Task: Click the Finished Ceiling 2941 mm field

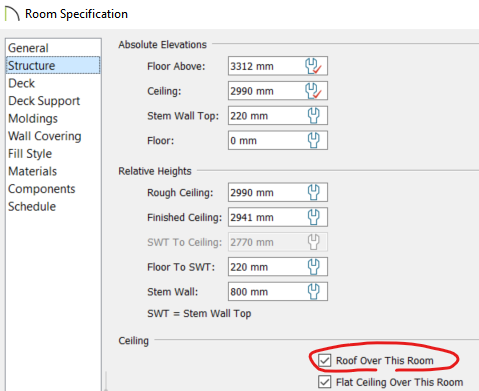Action: coord(278,217)
